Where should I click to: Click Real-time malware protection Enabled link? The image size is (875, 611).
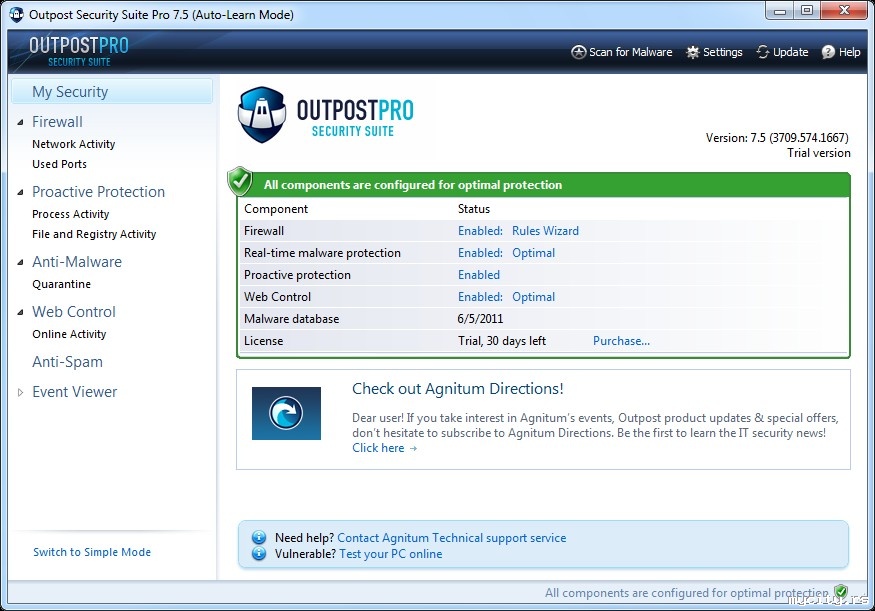[x=480, y=253]
